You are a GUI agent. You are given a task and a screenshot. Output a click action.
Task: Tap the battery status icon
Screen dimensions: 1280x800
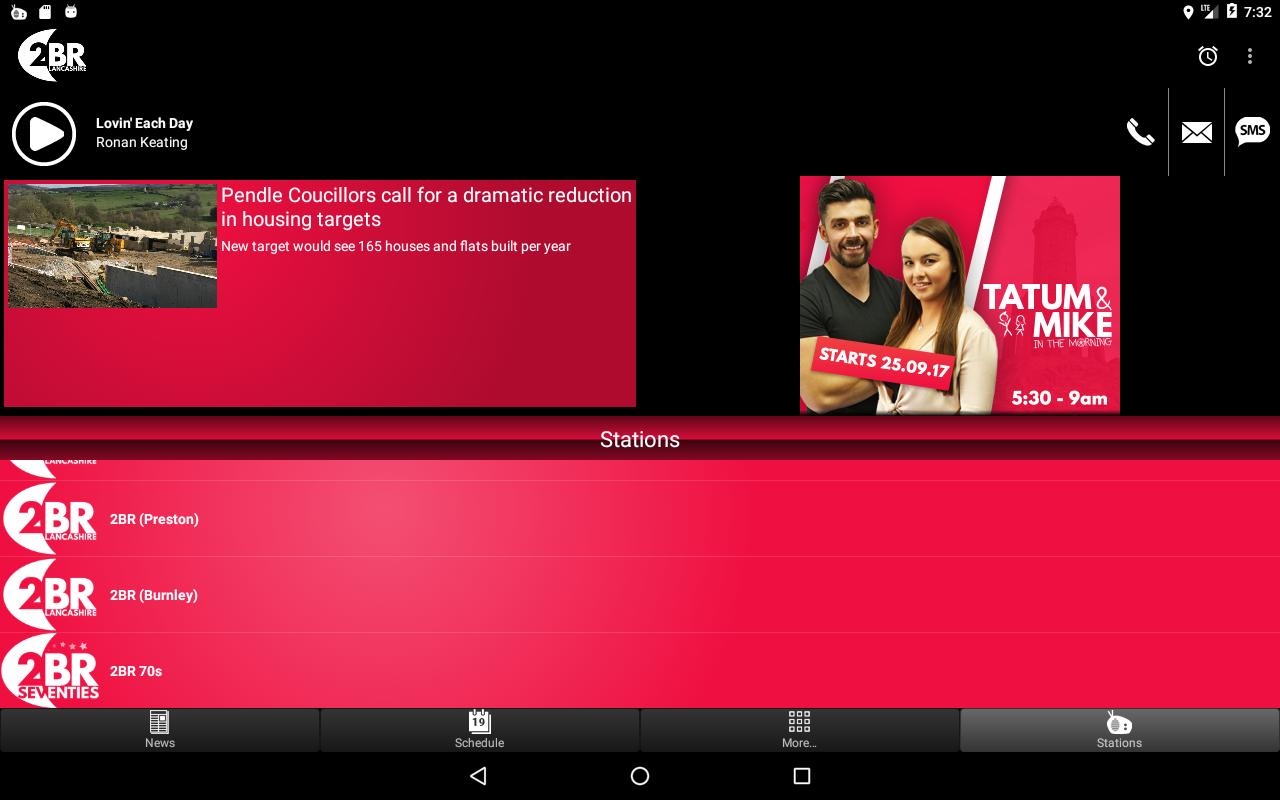point(1232,12)
